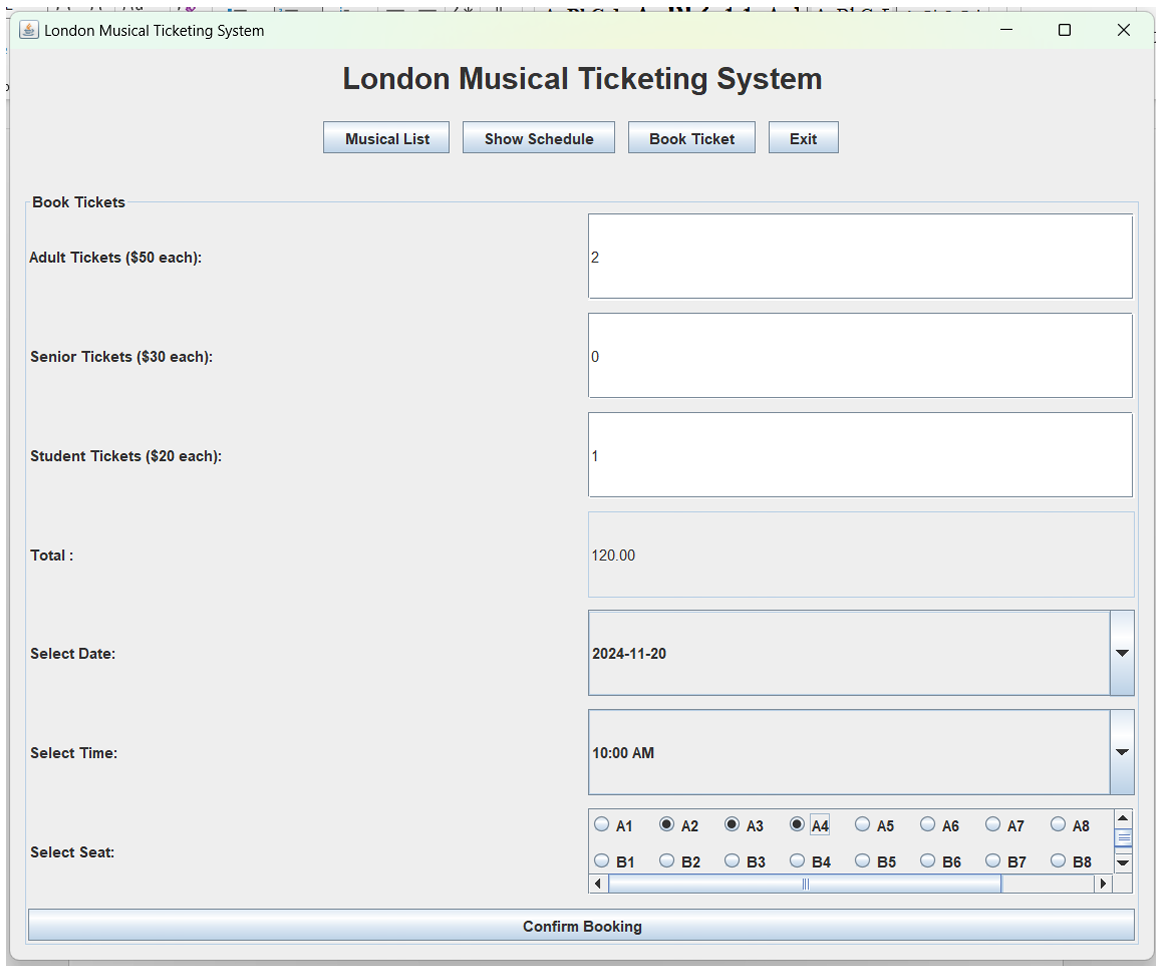
Task: Open the Show Schedule section
Action: click(x=538, y=137)
